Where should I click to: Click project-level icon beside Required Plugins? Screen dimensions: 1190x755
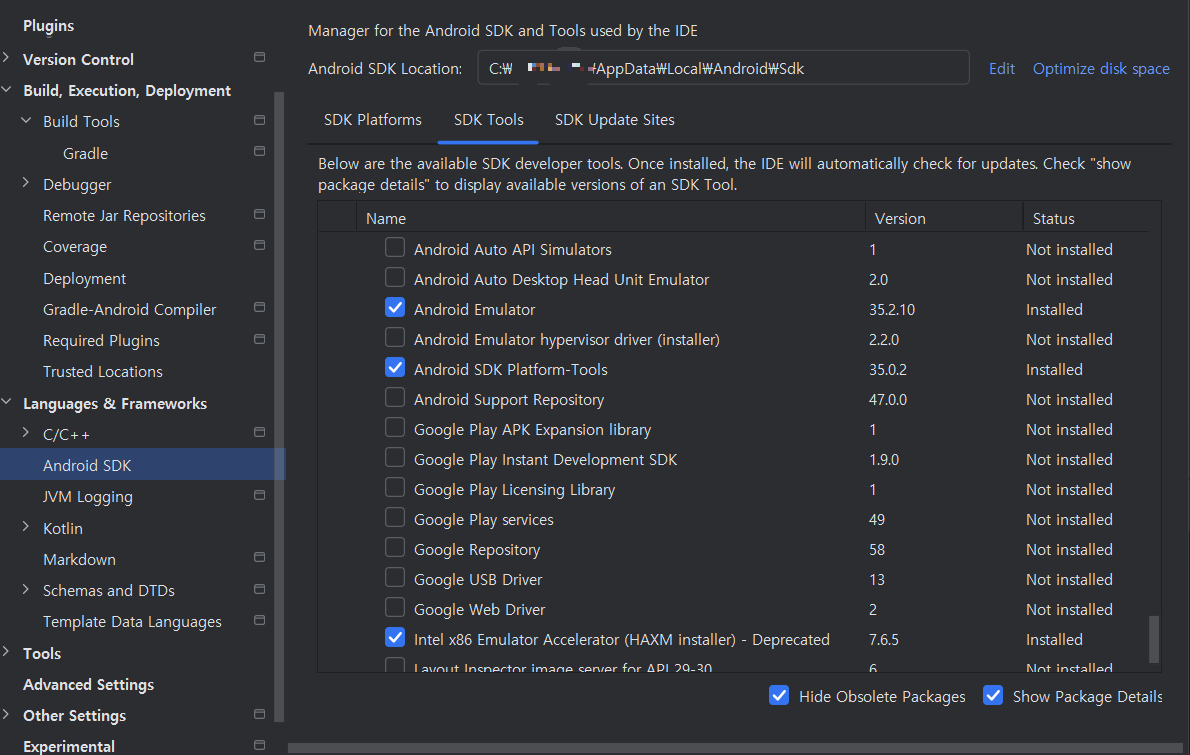click(x=260, y=339)
